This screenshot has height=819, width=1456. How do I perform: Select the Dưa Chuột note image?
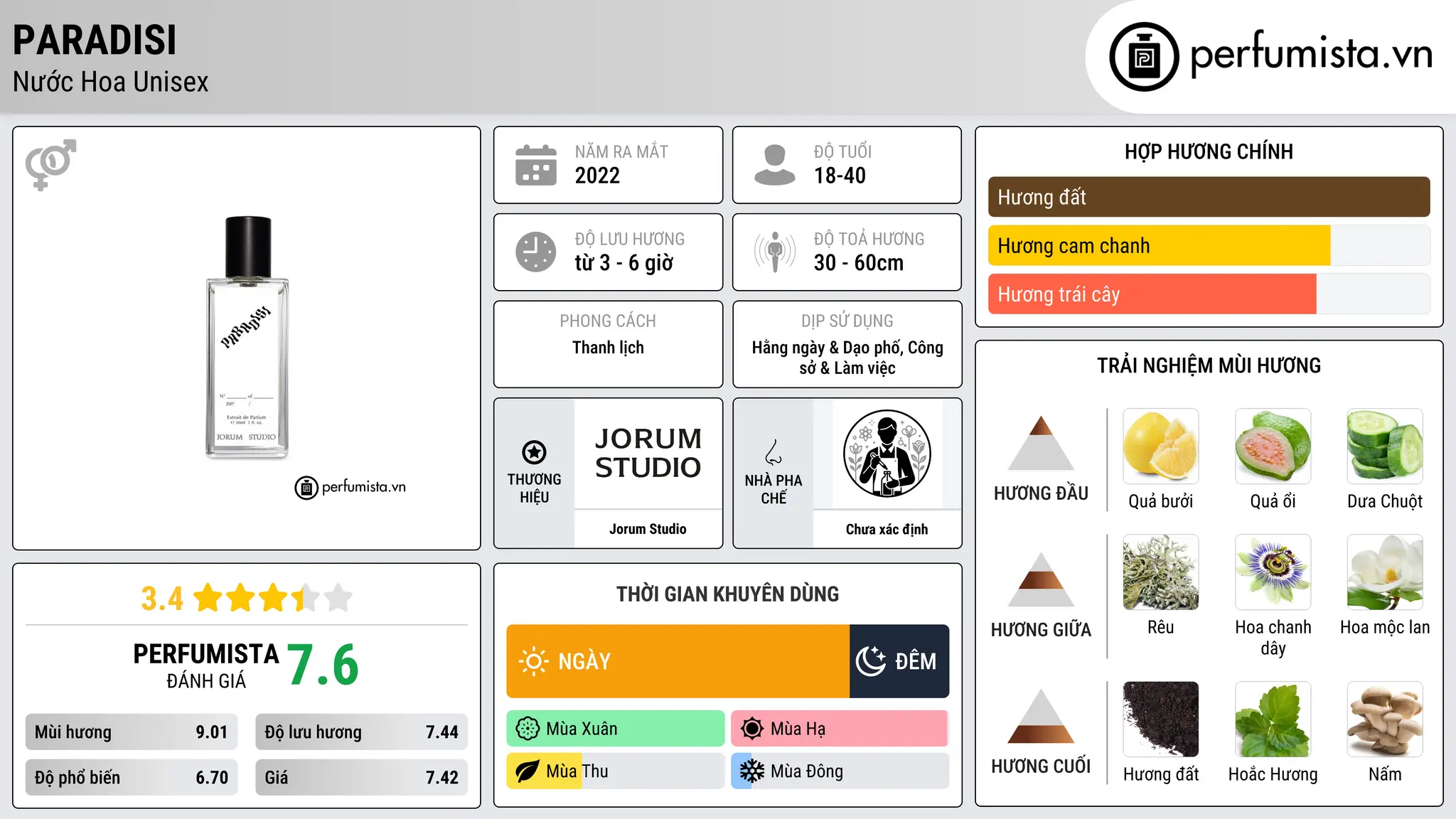(1385, 446)
